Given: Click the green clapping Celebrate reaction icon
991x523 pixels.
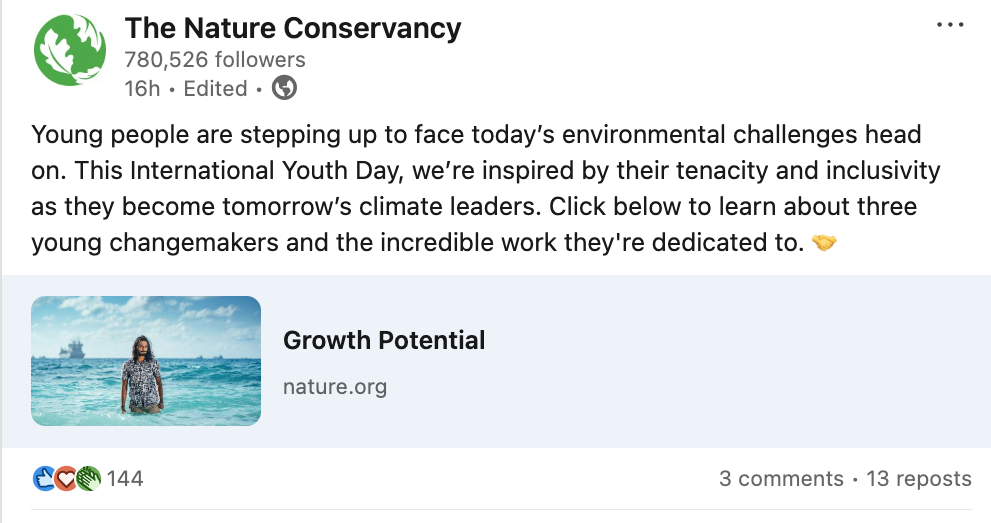Looking at the screenshot, I should click(88, 479).
